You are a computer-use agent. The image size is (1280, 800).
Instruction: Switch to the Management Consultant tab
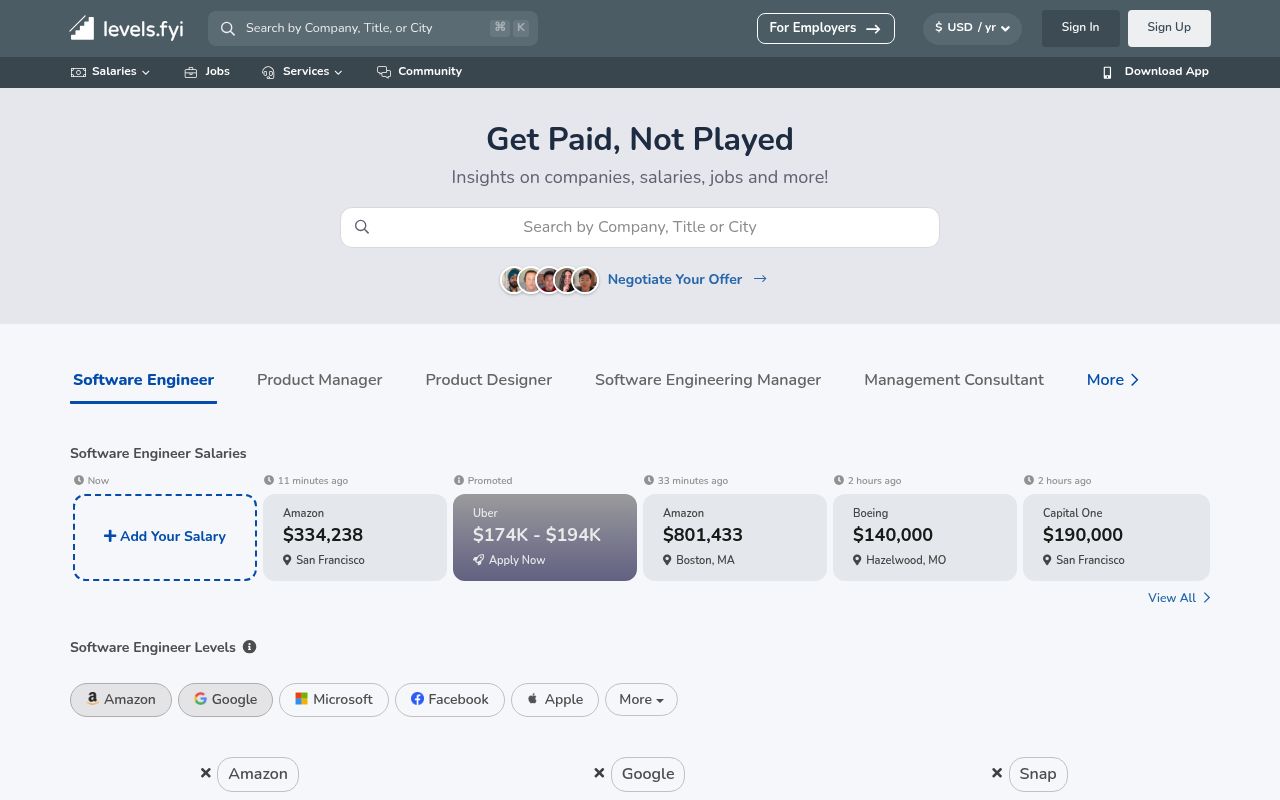(x=954, y=380)
